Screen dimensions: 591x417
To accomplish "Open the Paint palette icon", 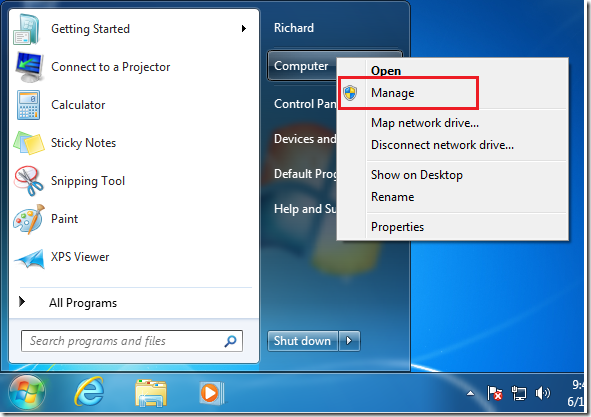I will [x=29, y=219].
